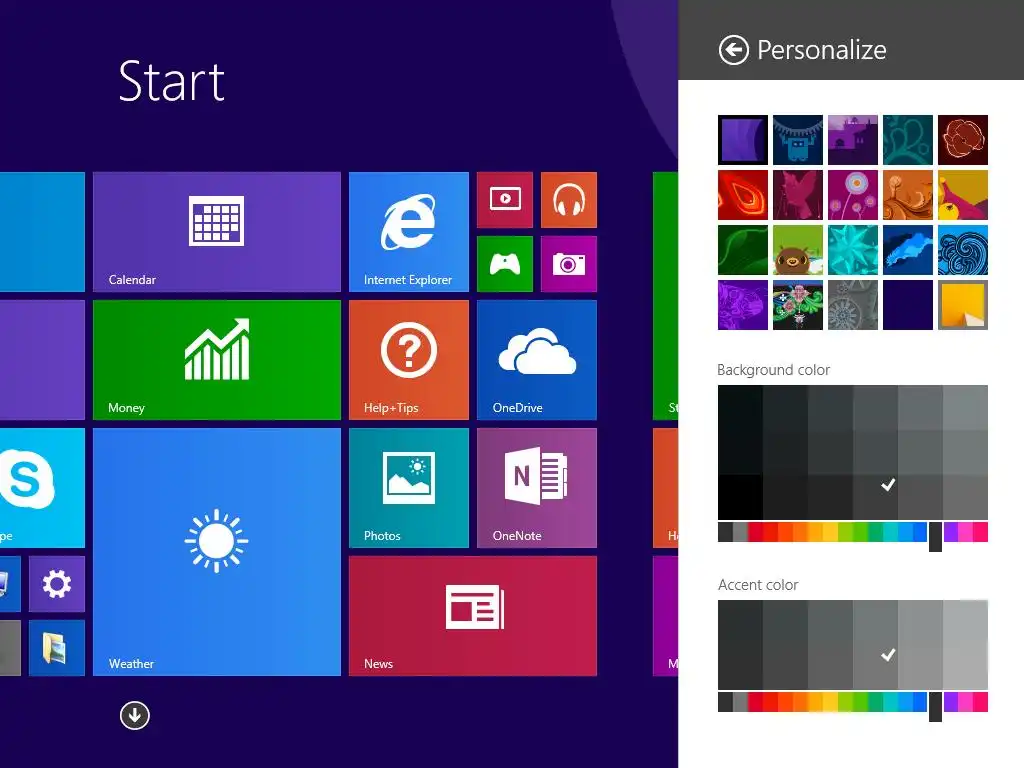Click the Background color hue slider handle

click(935, 536)
